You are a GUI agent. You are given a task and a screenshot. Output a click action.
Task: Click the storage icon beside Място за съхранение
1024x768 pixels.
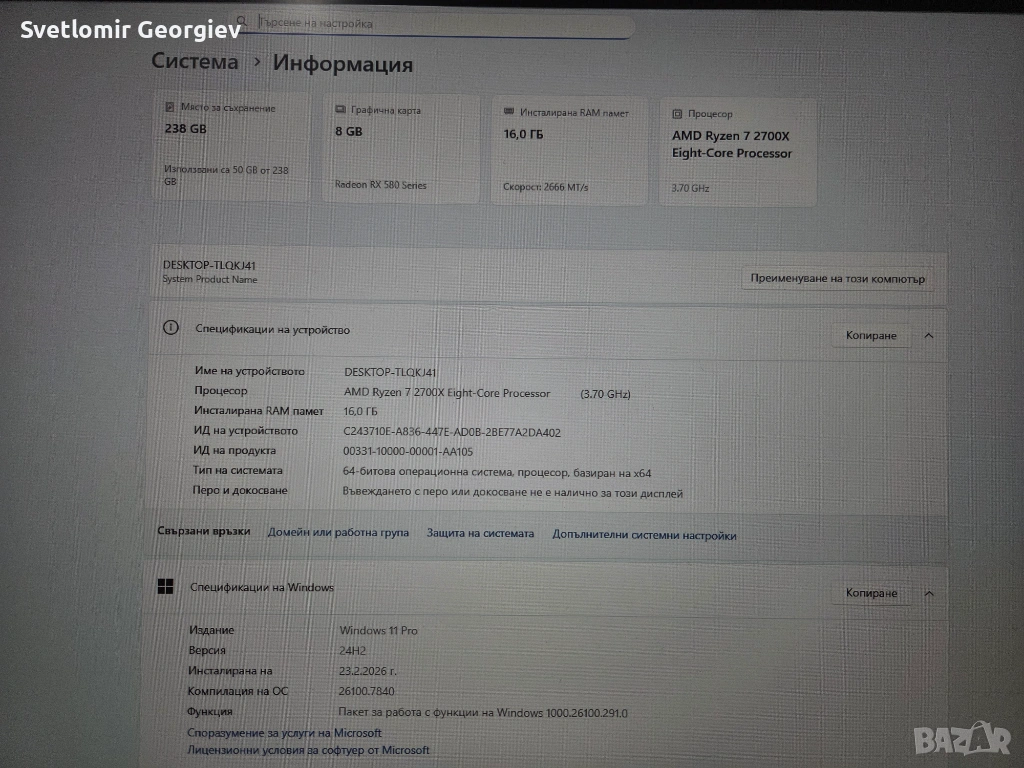(x=171, y=107)
